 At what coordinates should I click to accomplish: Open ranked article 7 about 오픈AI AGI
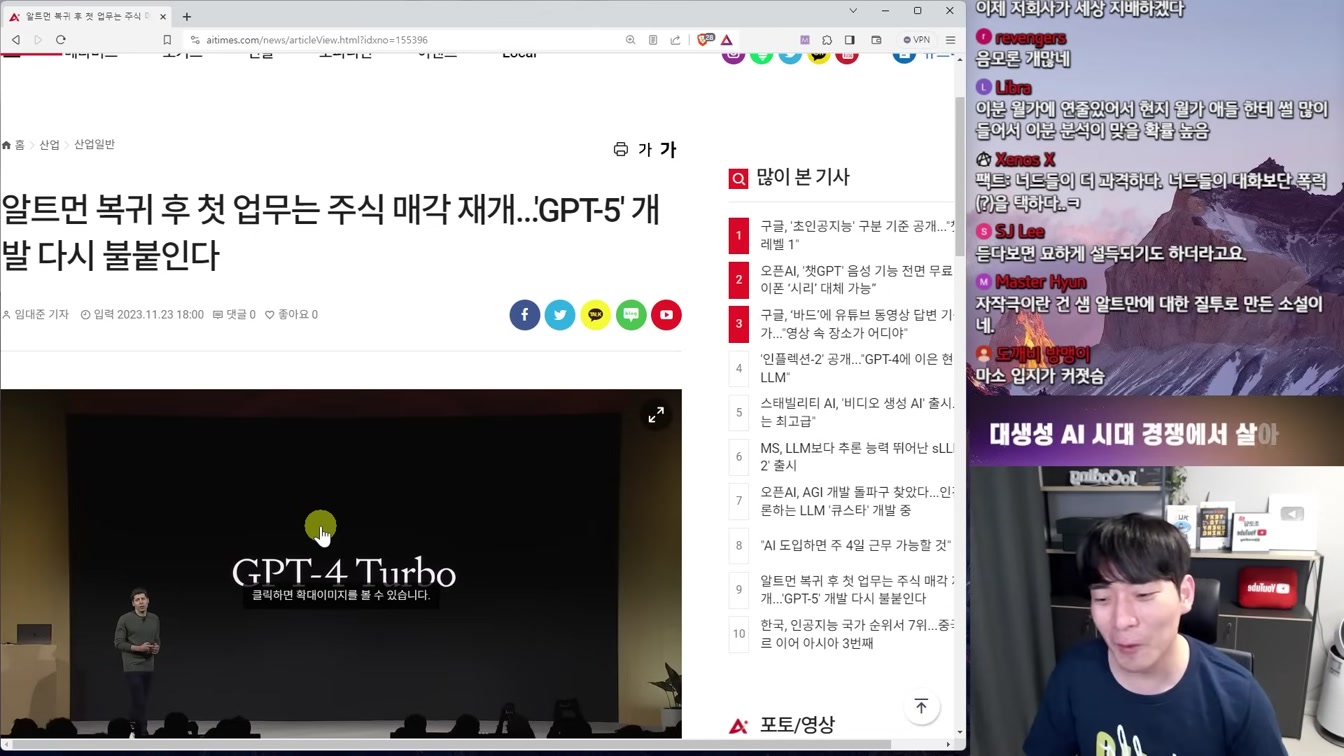(857, 501)
